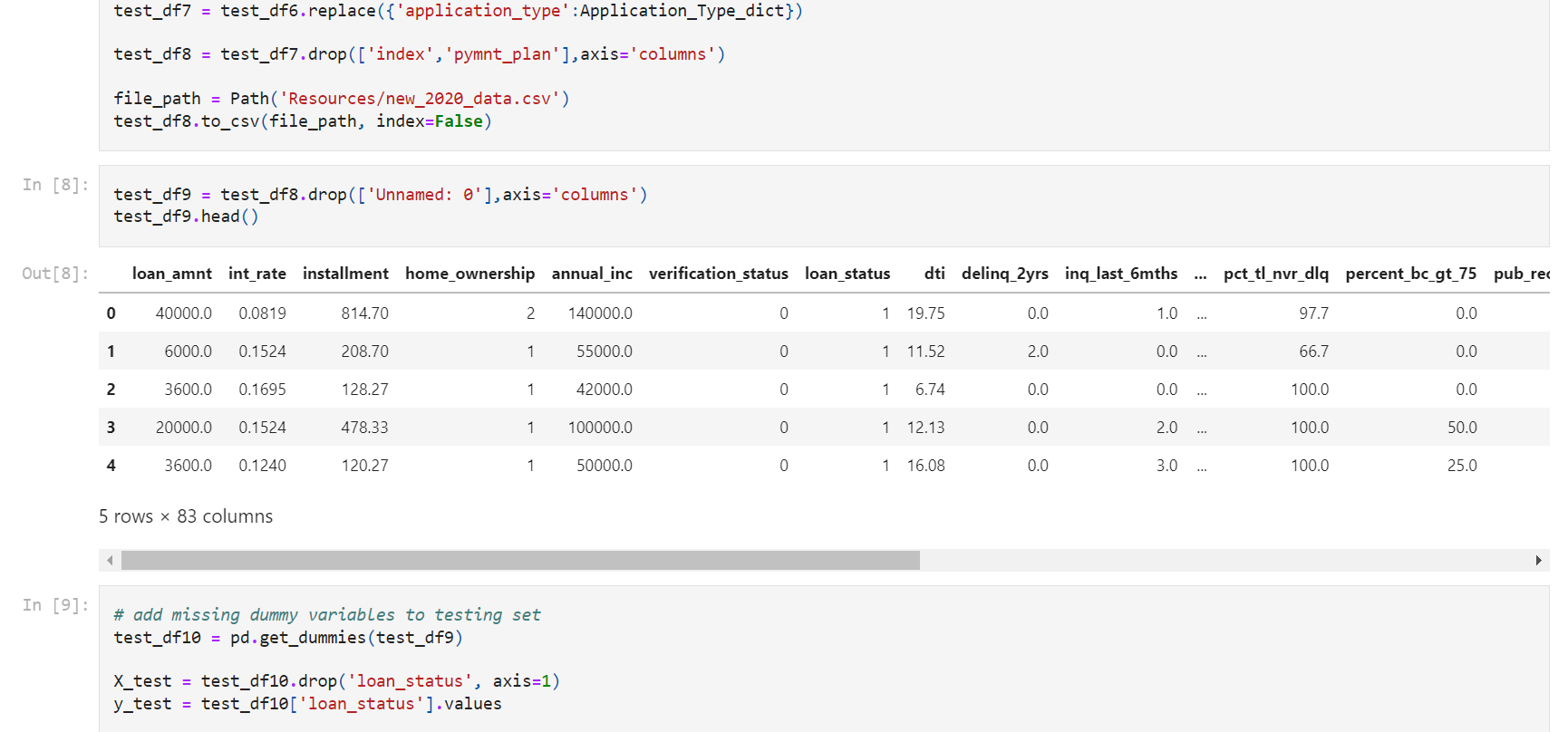Click inside the In [9] code cell
This screenshot has height=732, width=1568.
(824, 659)
